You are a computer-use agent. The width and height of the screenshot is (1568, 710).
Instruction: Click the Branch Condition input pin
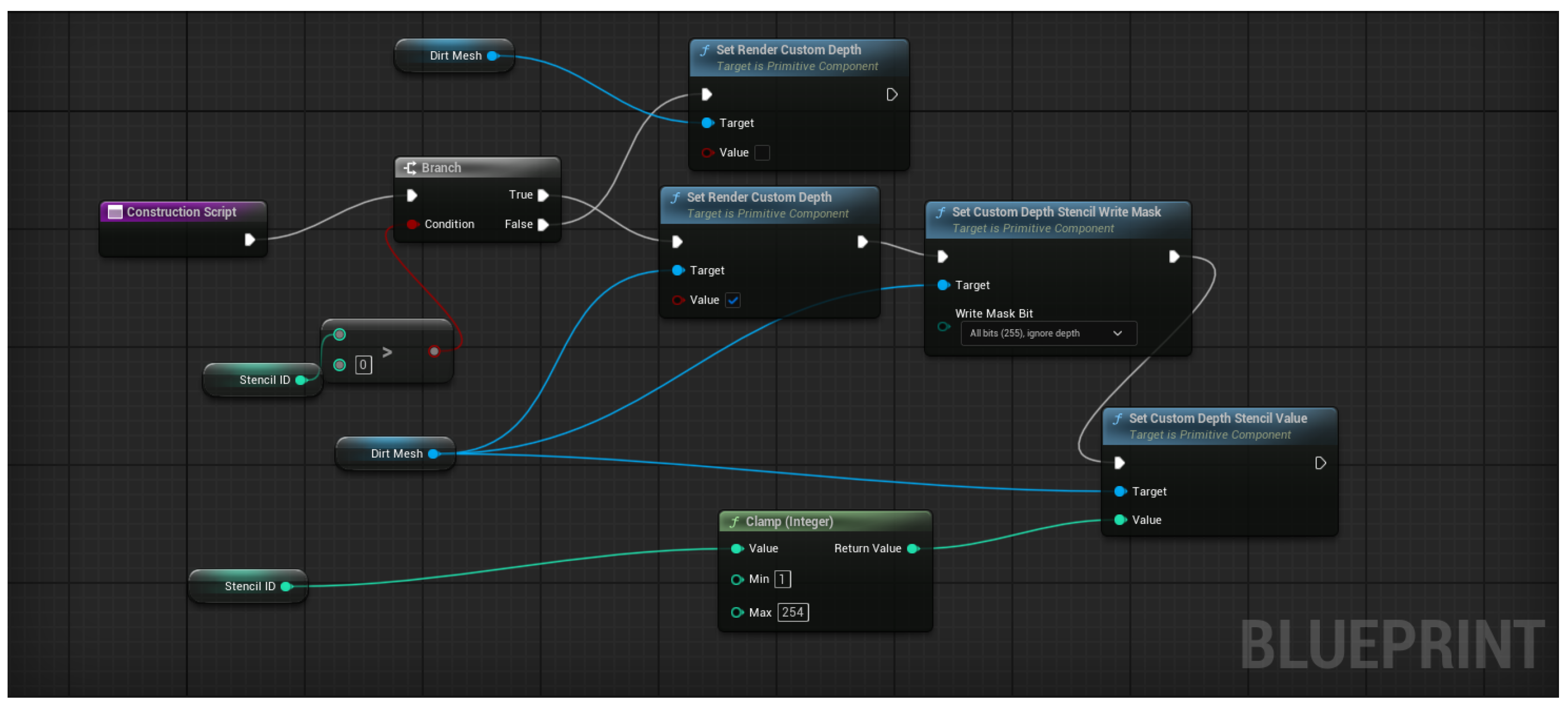pos(412,225)
